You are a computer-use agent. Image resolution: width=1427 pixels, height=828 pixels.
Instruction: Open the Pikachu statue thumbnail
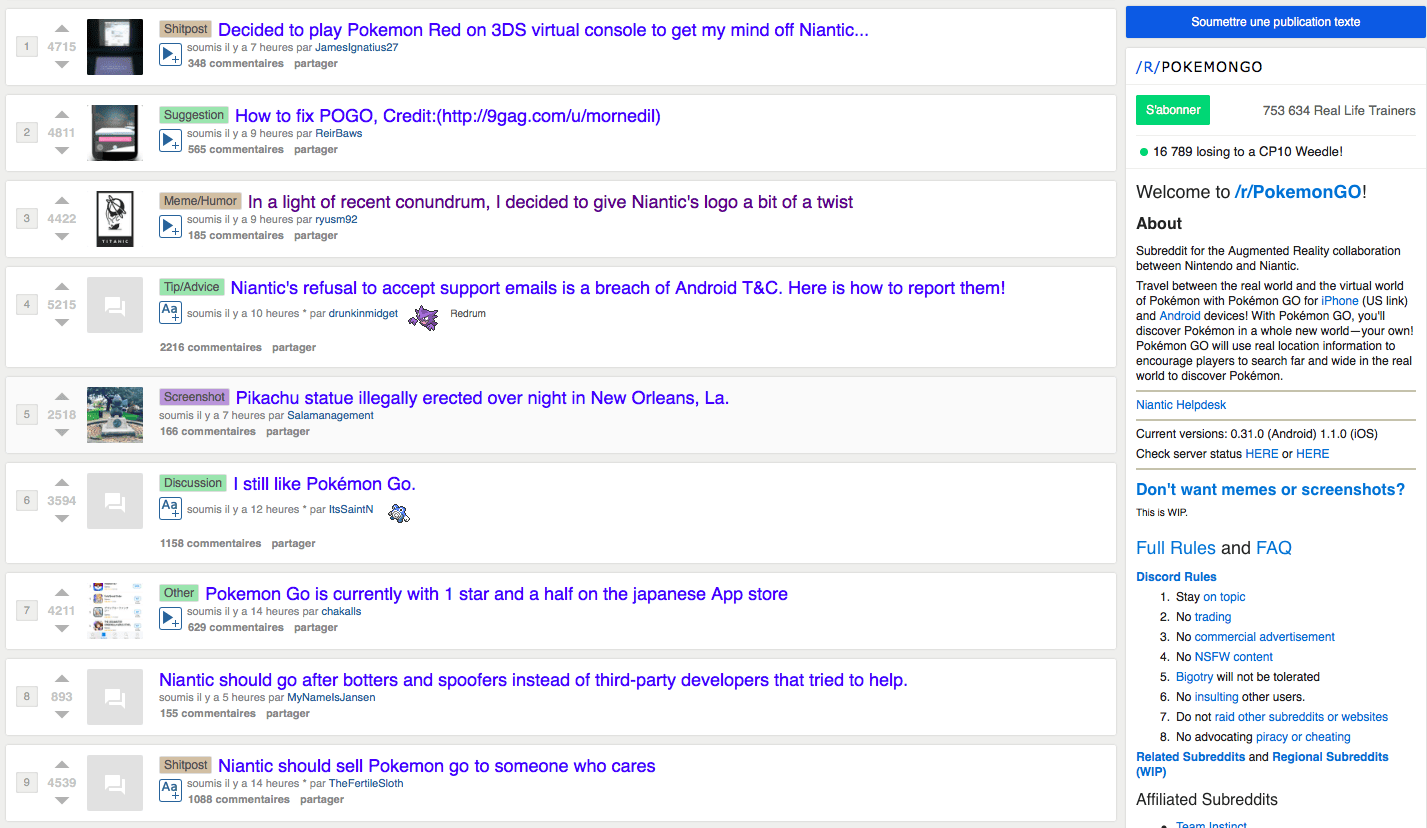pos(115,415)
